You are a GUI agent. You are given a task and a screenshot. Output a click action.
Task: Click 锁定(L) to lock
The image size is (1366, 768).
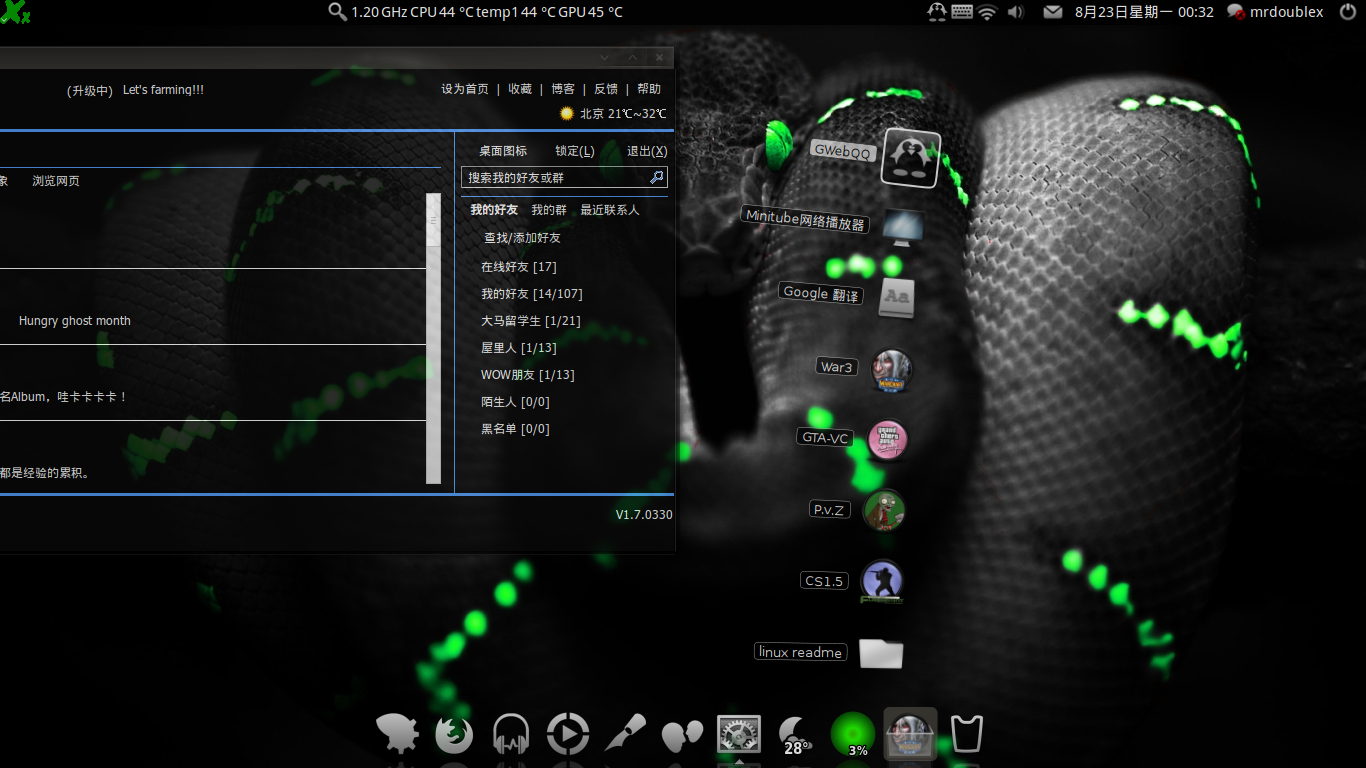click(575, 151)
